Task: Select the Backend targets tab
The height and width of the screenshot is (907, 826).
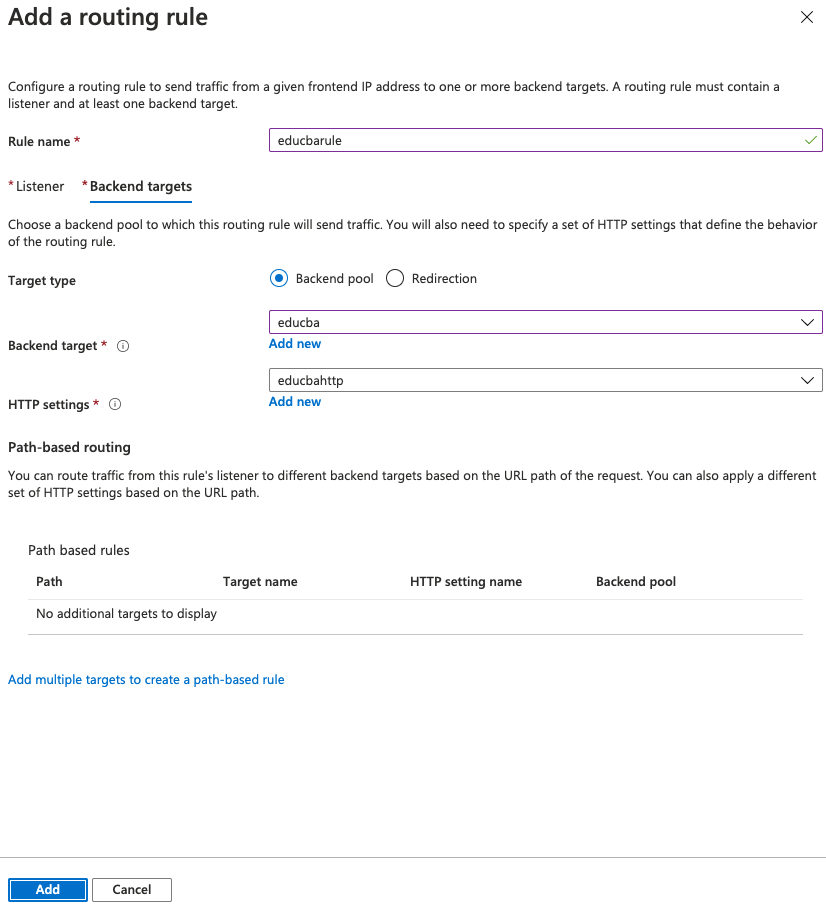Action: tap(141, 186)
